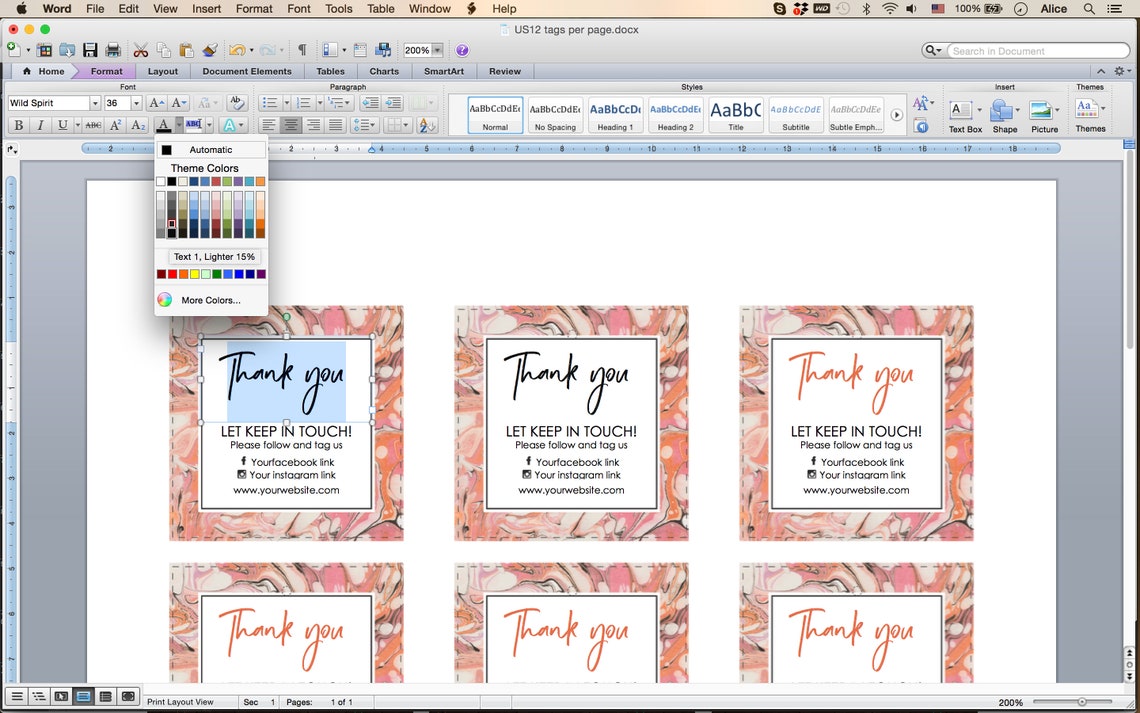
Task: Select the orange swatch under Theme Colors
Action: tap(259, 181)
